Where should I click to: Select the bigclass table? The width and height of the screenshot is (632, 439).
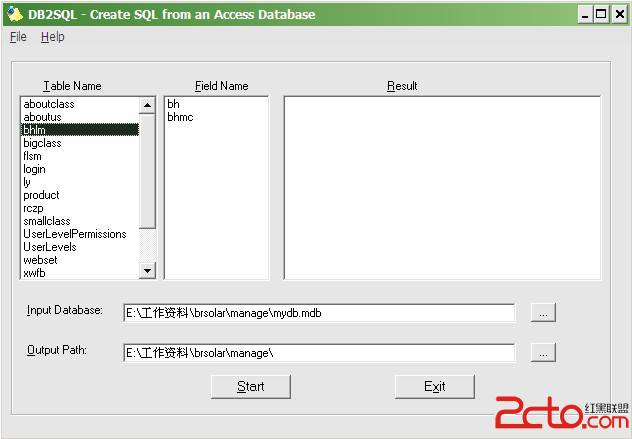point(80,143)
